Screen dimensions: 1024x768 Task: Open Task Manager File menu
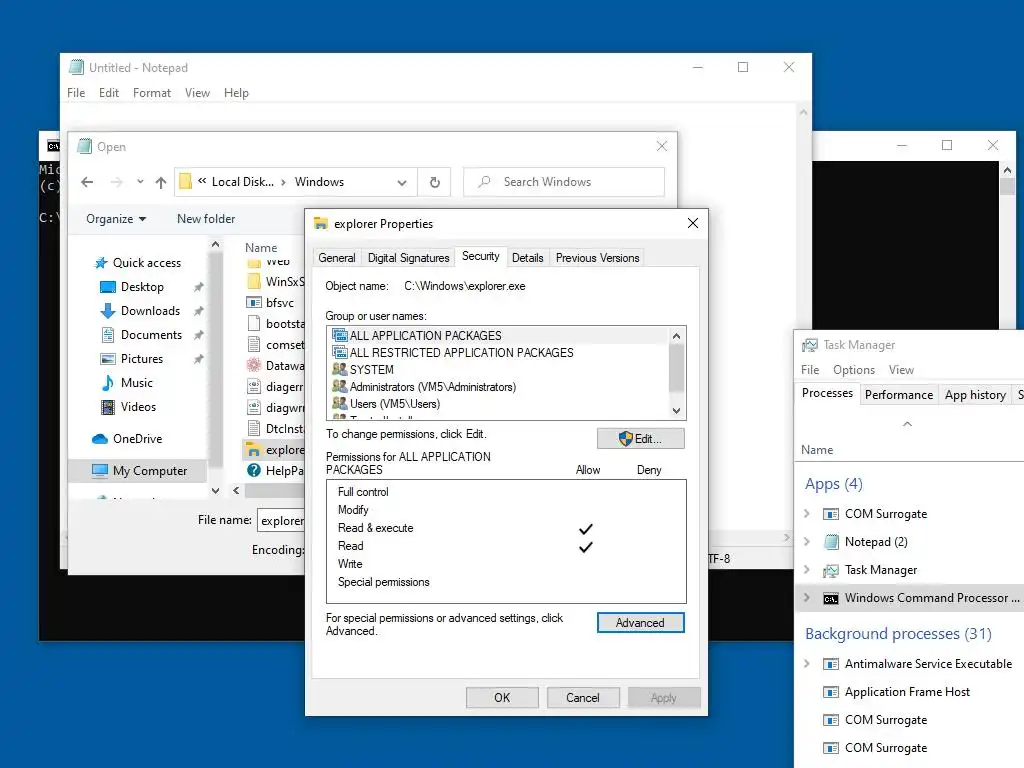click(x=810, y=370)
